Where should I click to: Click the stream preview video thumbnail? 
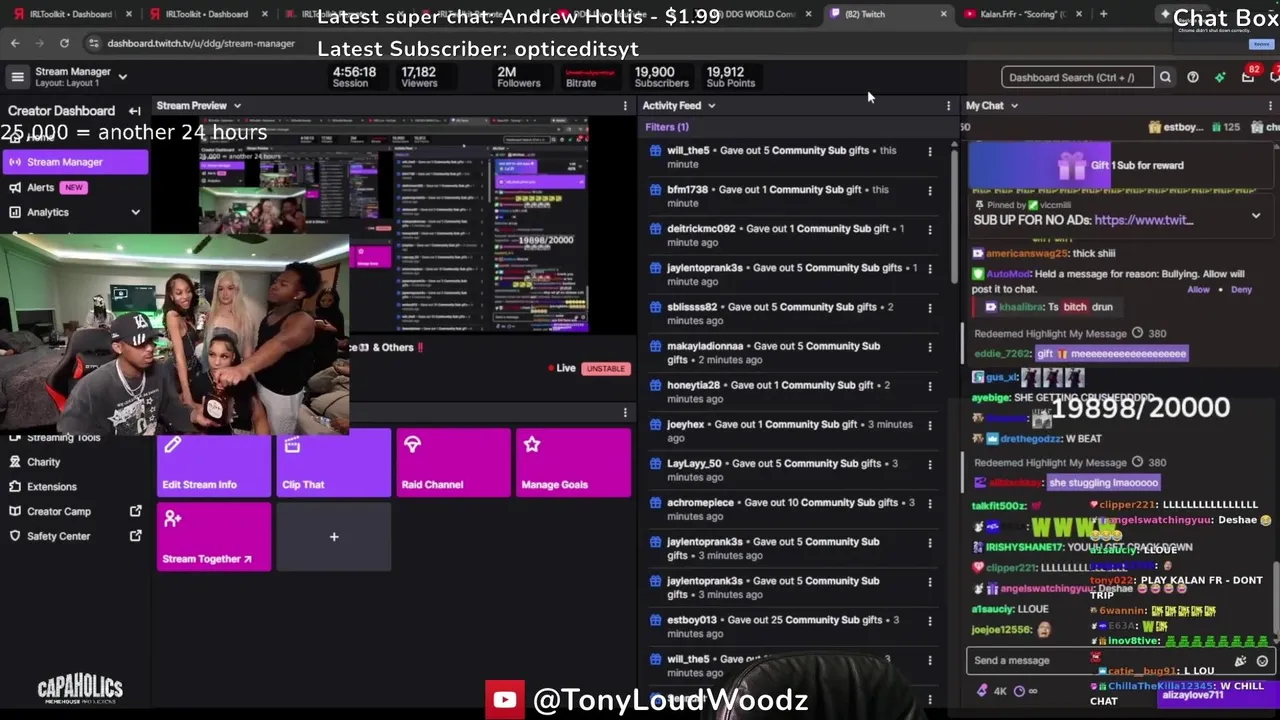[393, 225]
